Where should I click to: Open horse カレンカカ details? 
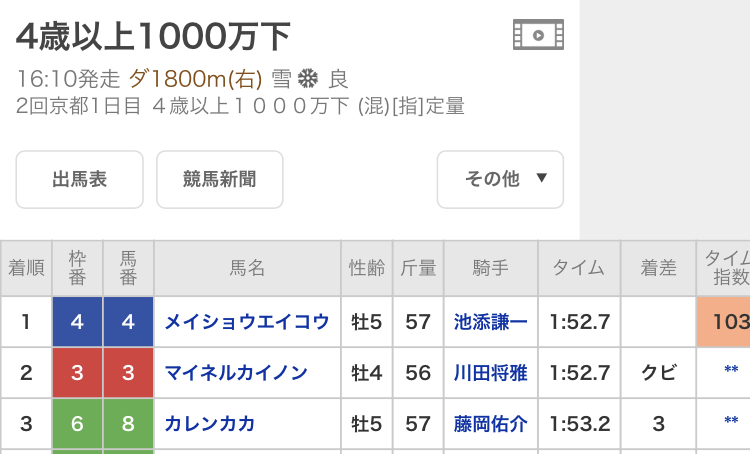click(x=210, y=424)
